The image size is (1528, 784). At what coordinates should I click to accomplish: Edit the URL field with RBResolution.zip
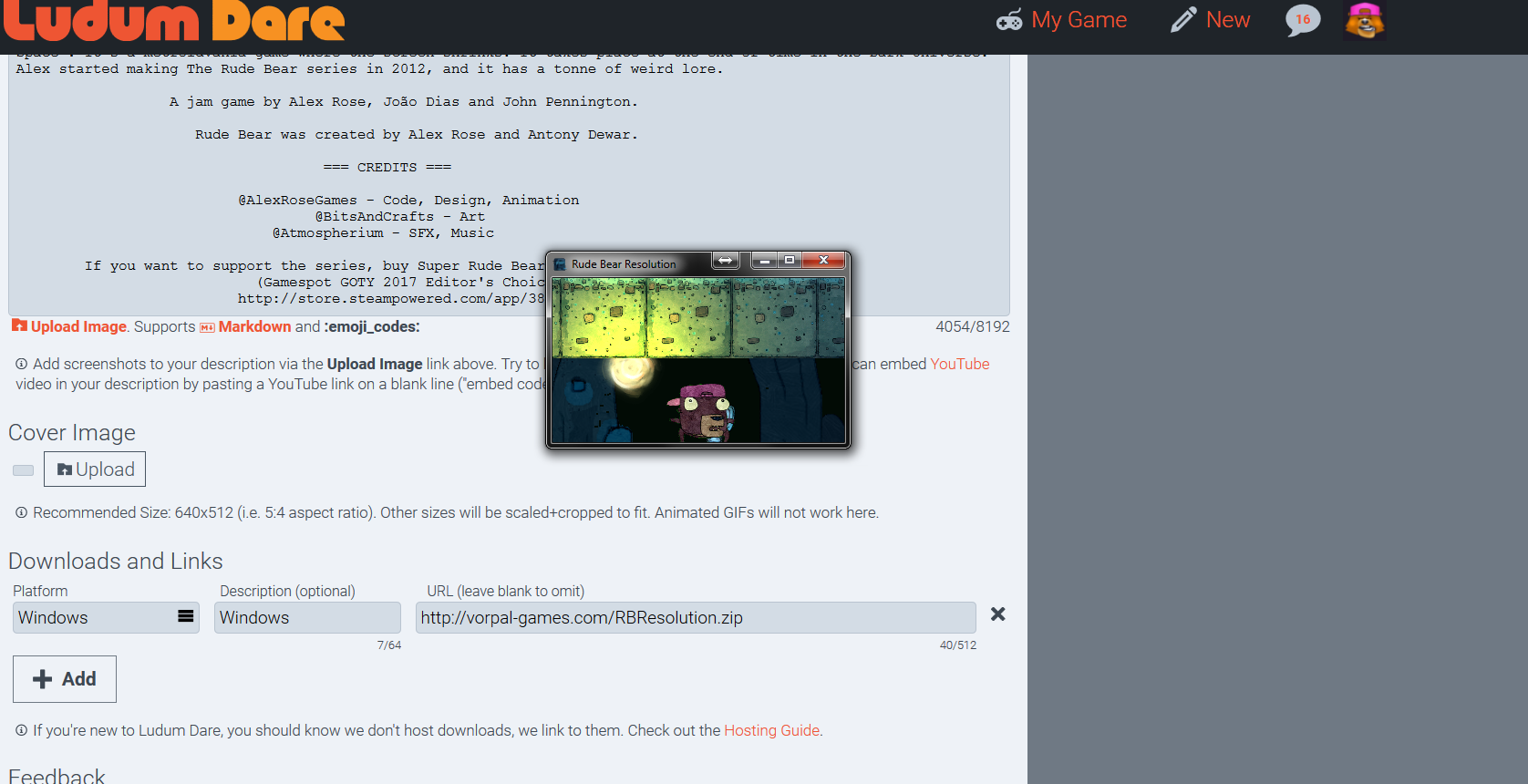[696, 617]
